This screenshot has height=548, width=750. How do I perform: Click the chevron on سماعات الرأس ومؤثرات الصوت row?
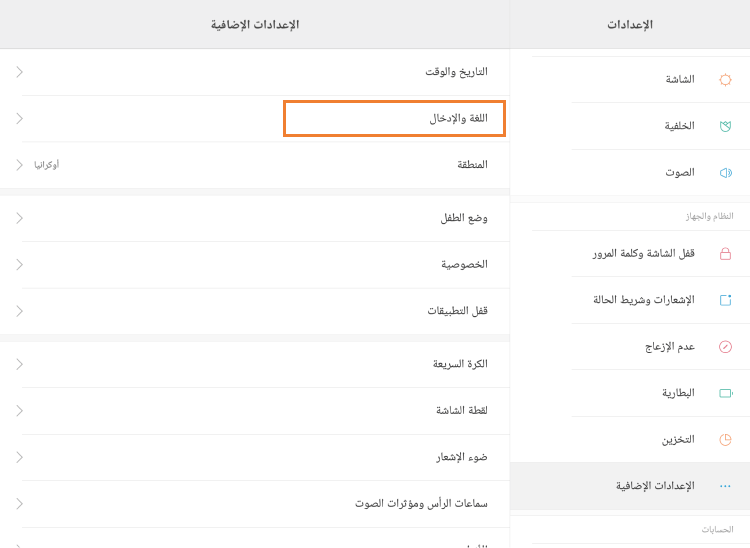click(19, 504)
